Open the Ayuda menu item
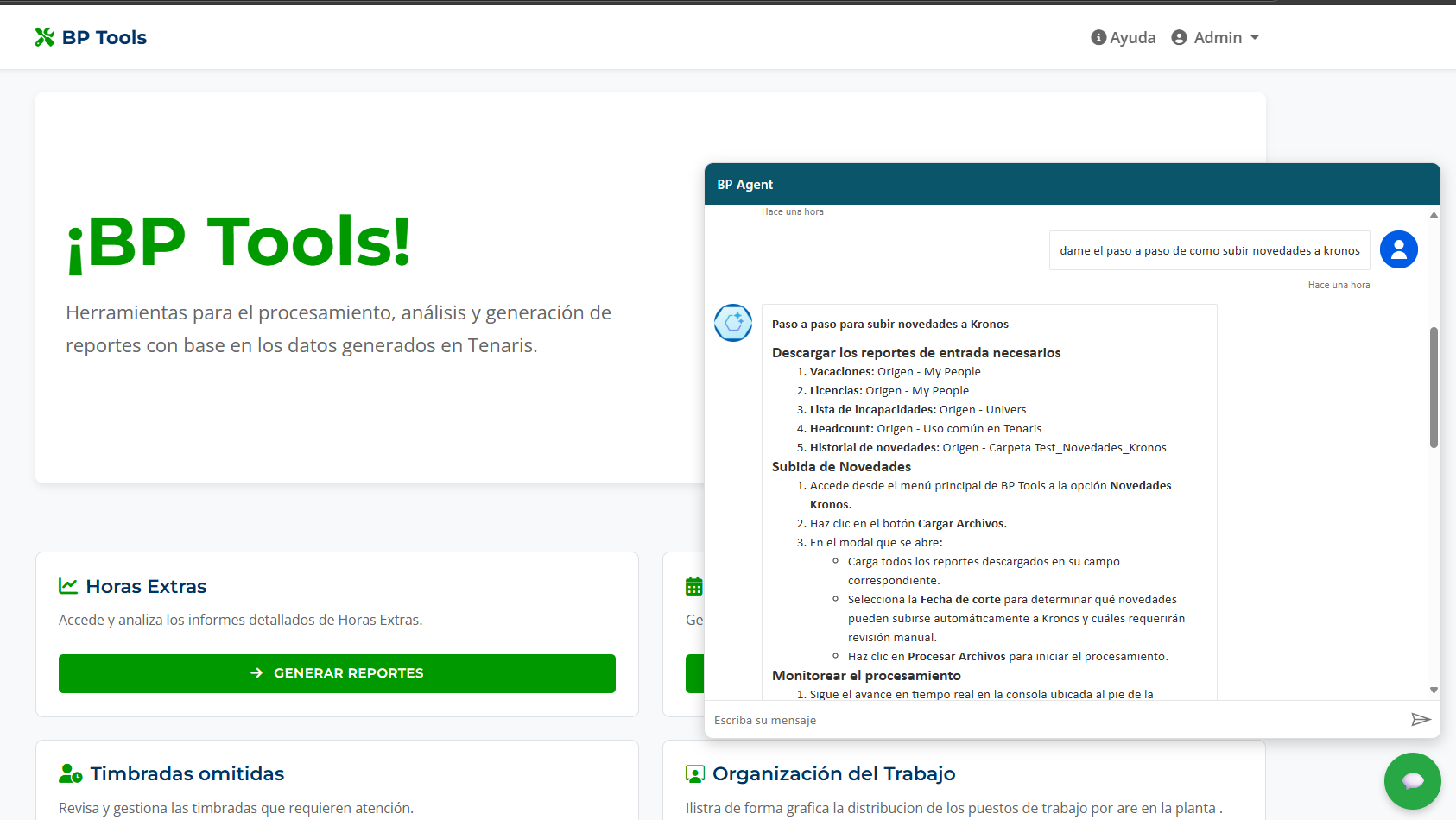 1131,37
